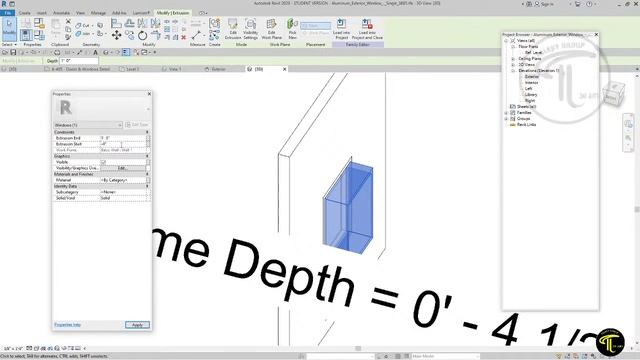Click the Open icon in quick access toolbar
The height and width of the screenshot is (360, 640).
[x=5, y=52]
